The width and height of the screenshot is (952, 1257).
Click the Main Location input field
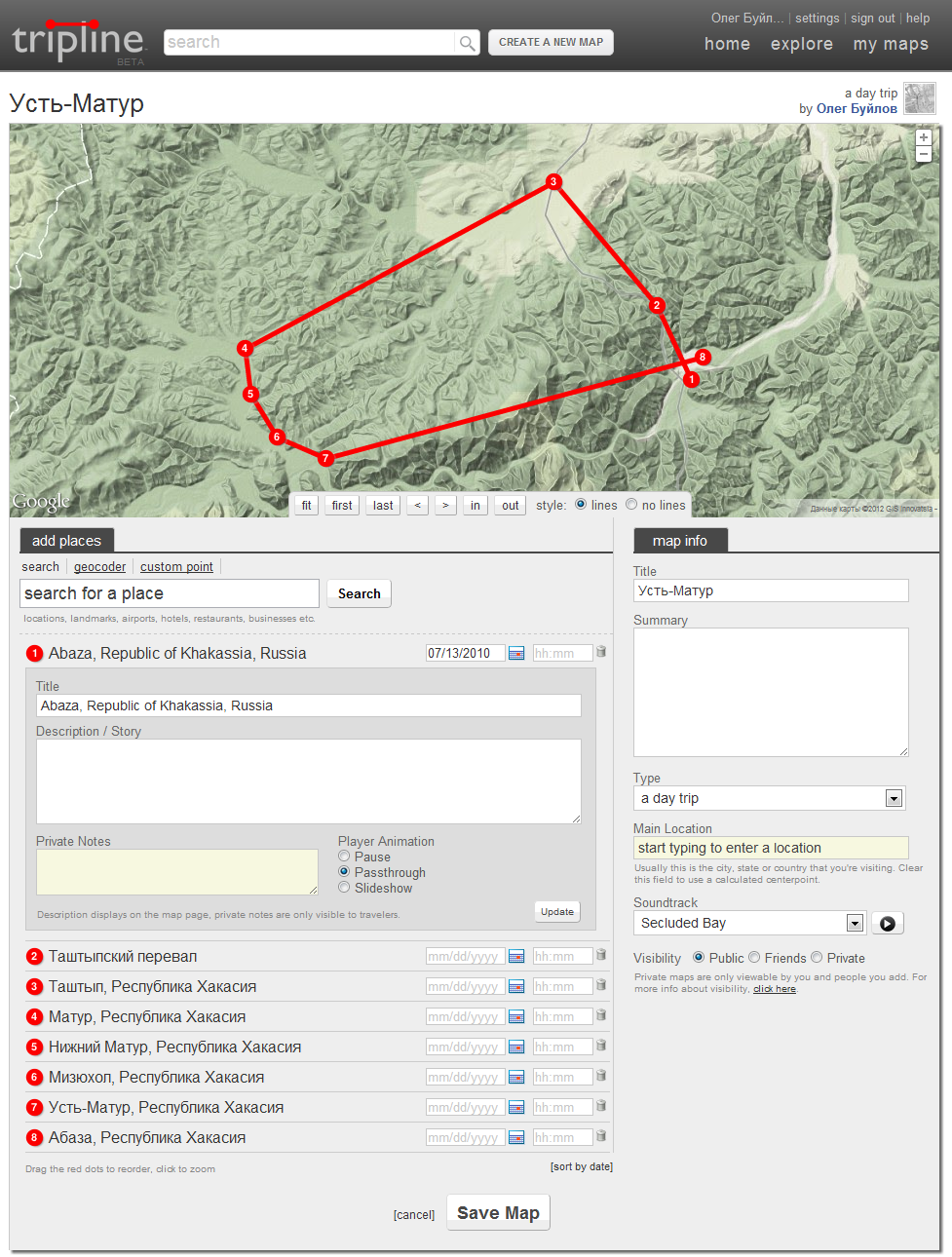[x=770, y=848]
